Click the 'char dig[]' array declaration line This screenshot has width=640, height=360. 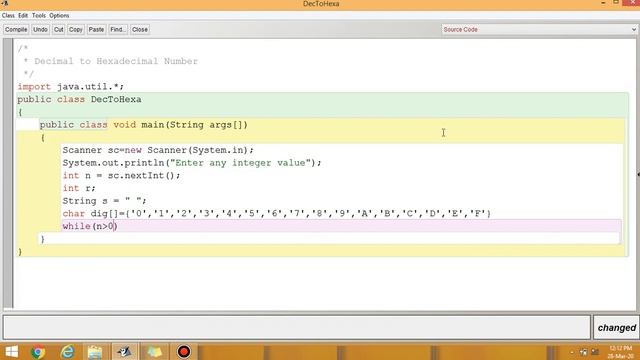click(277, 213)
